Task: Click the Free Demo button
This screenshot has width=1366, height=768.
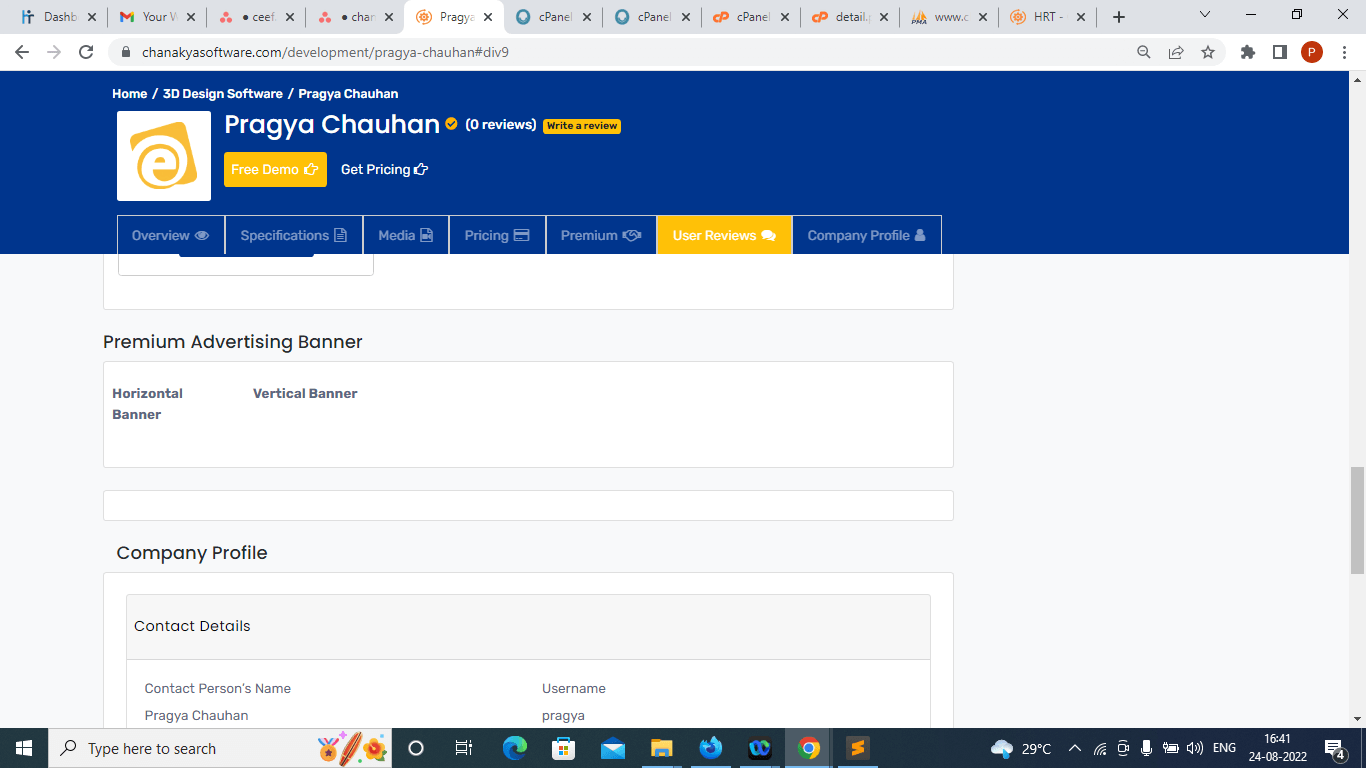Action: pos(275,169)
